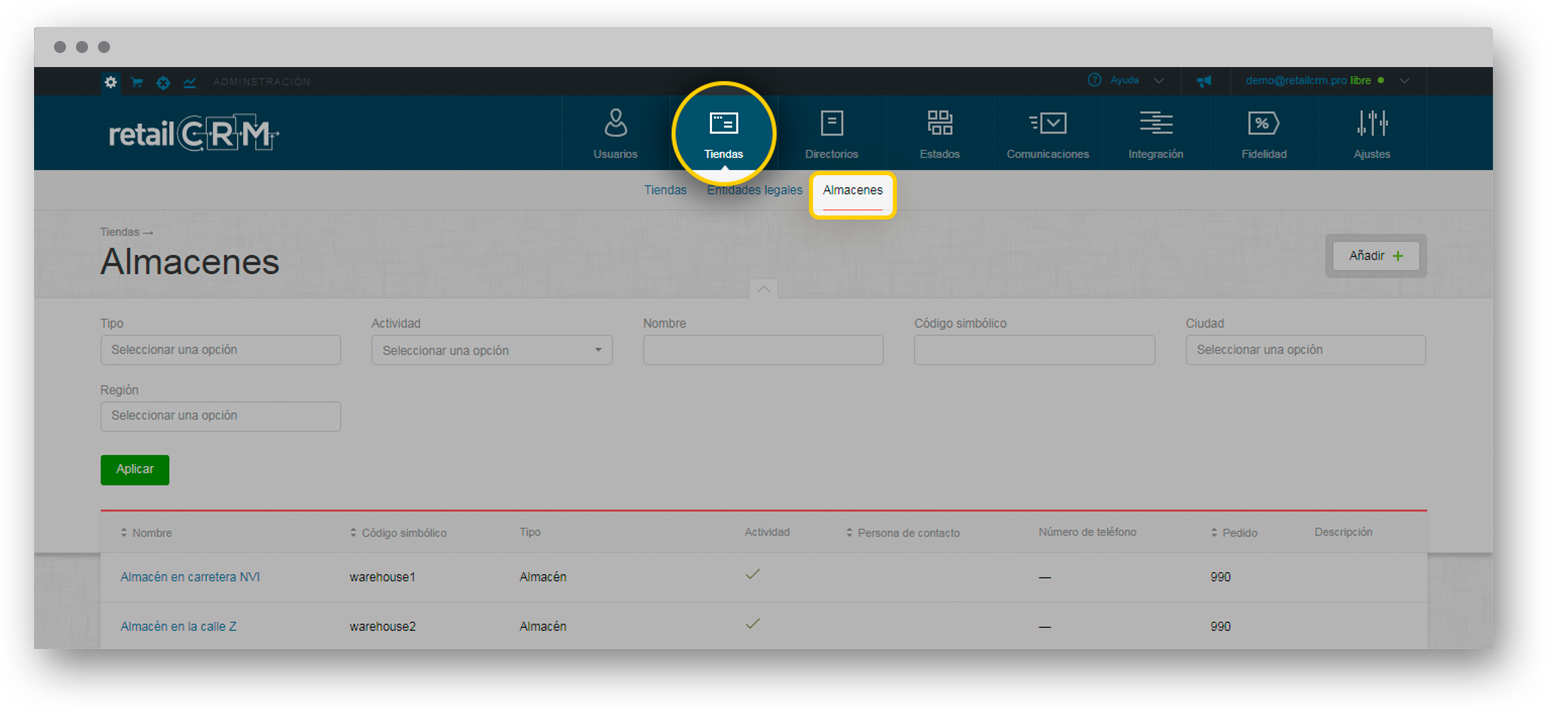Open the demo@retailcrm.pro account menu
Screen dimensions: 1555x726
click(1328, 80)
